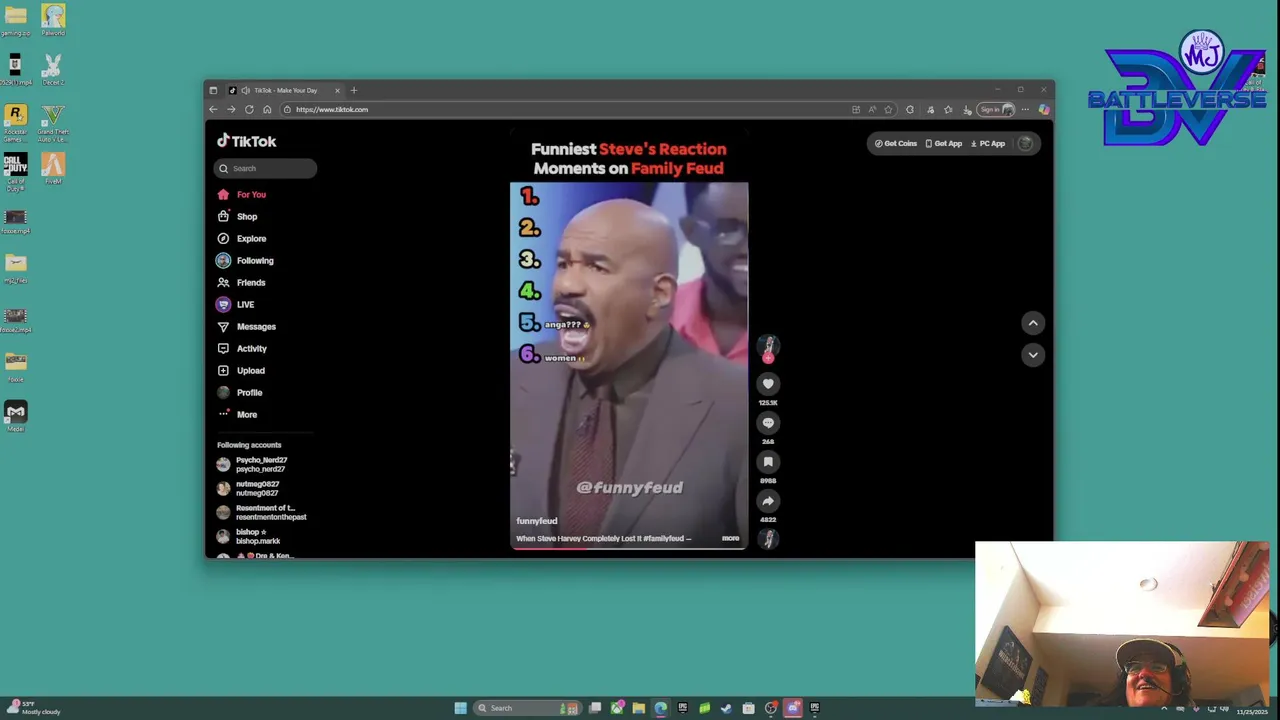Go to the previous video with up arrow
The width and height of the screenshot is (1280, 720).
coord(1033,323)
